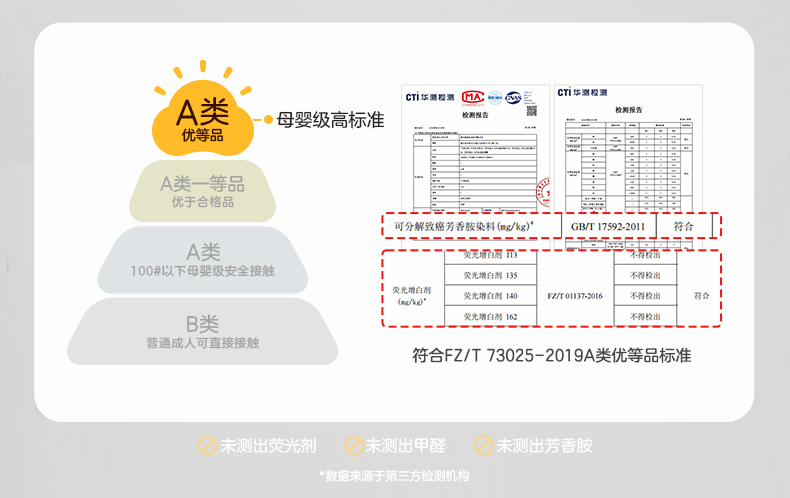Screen dimensions: 790x498
Task: Click the CNAS logo on the report
Action: [x=513, y=98]
